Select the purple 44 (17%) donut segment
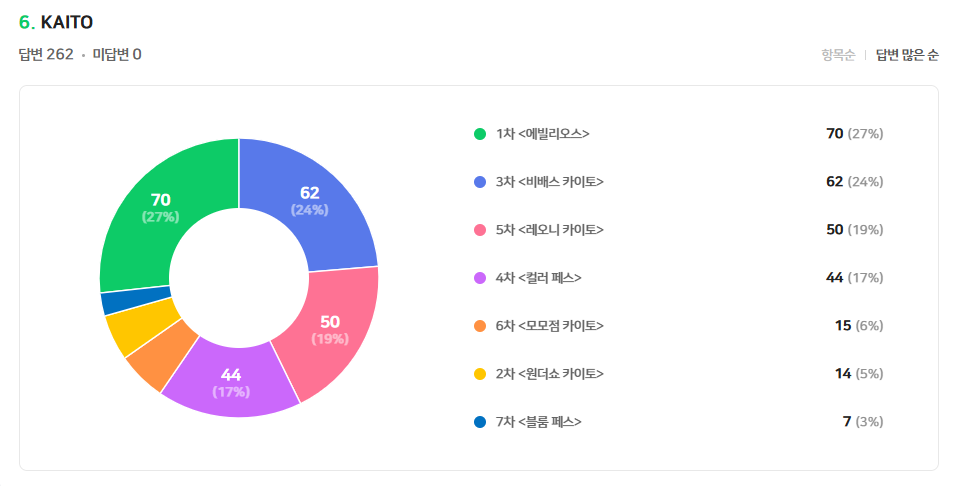 (232, 383)
